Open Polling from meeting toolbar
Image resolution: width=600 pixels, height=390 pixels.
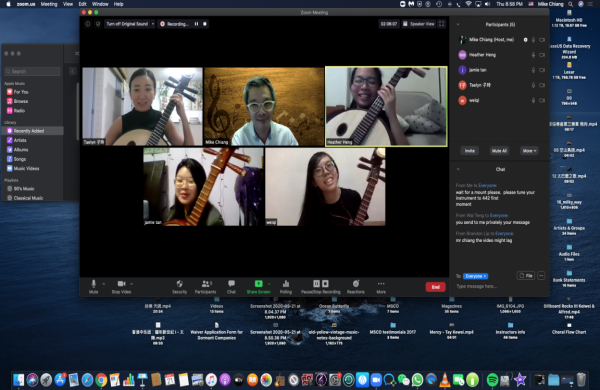(285, 286)
